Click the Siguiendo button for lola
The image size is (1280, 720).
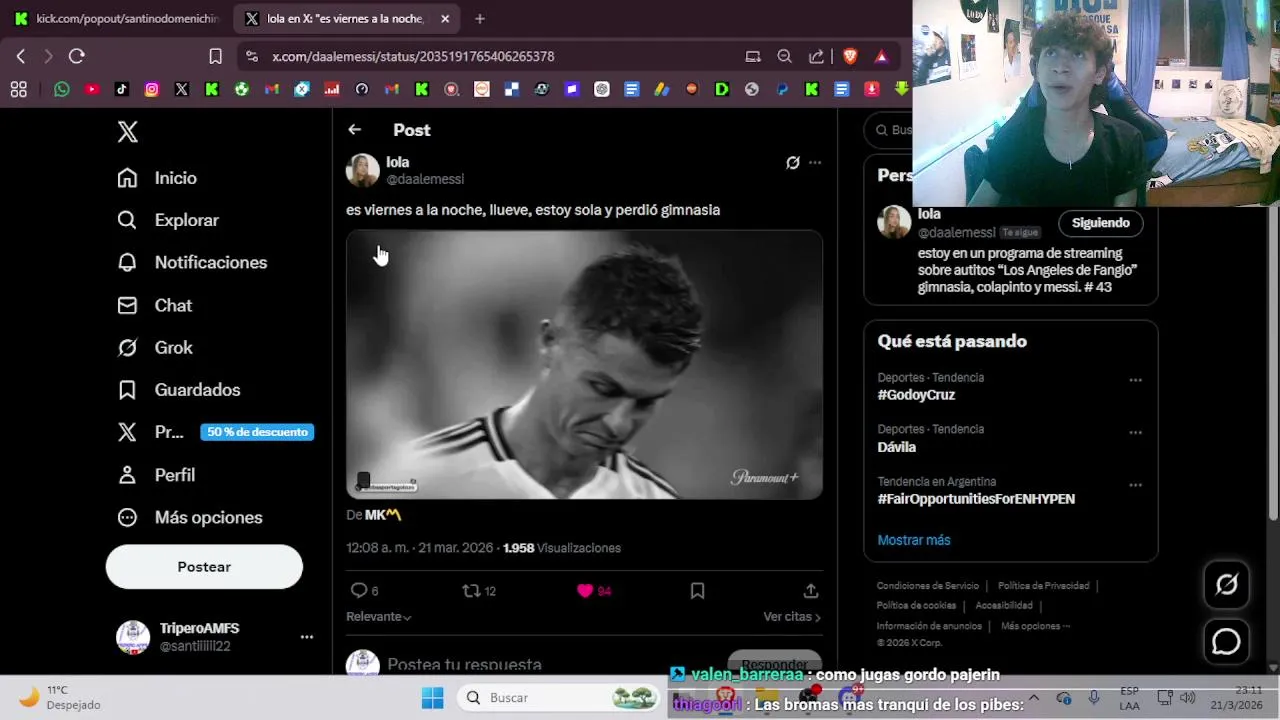coord(1100,223)
